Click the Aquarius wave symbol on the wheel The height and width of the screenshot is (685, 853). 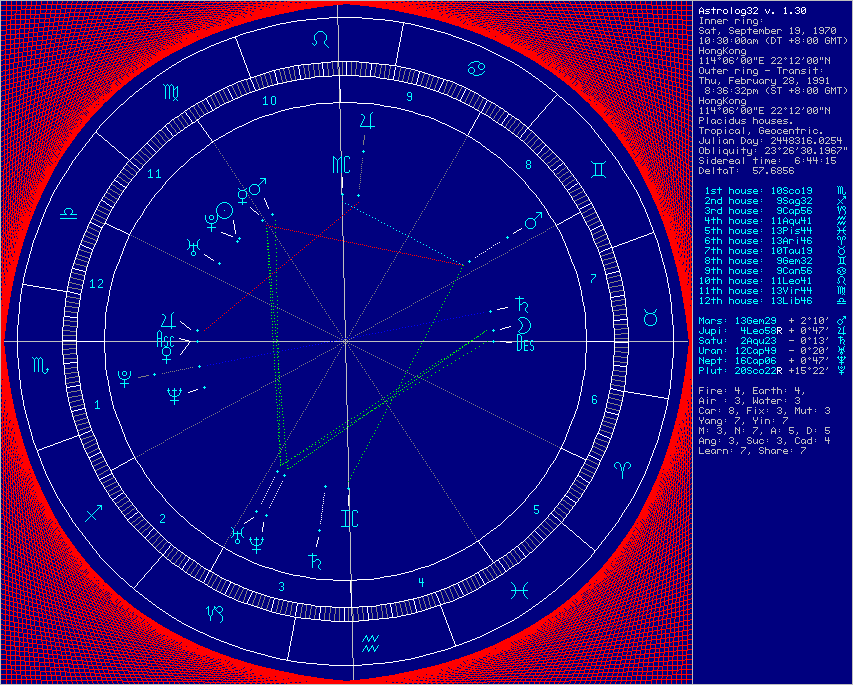point(370,642)
